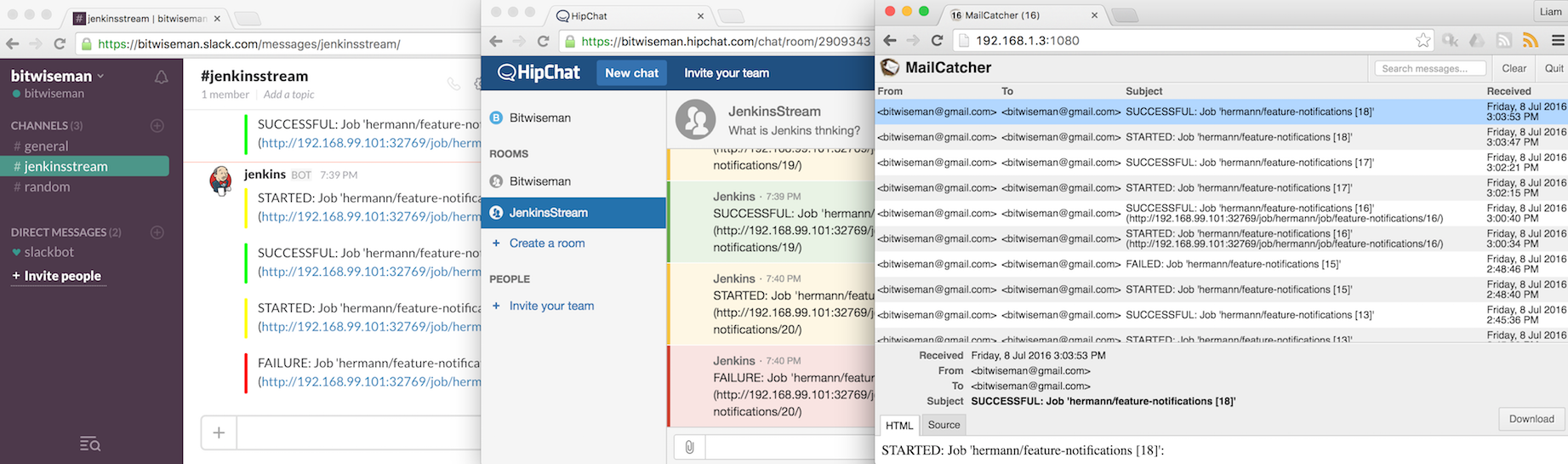This screenshot has width=1568, height=464.
Task: Click the plus icon beside Slack CHANNELS
Action: tap(157, 126)
